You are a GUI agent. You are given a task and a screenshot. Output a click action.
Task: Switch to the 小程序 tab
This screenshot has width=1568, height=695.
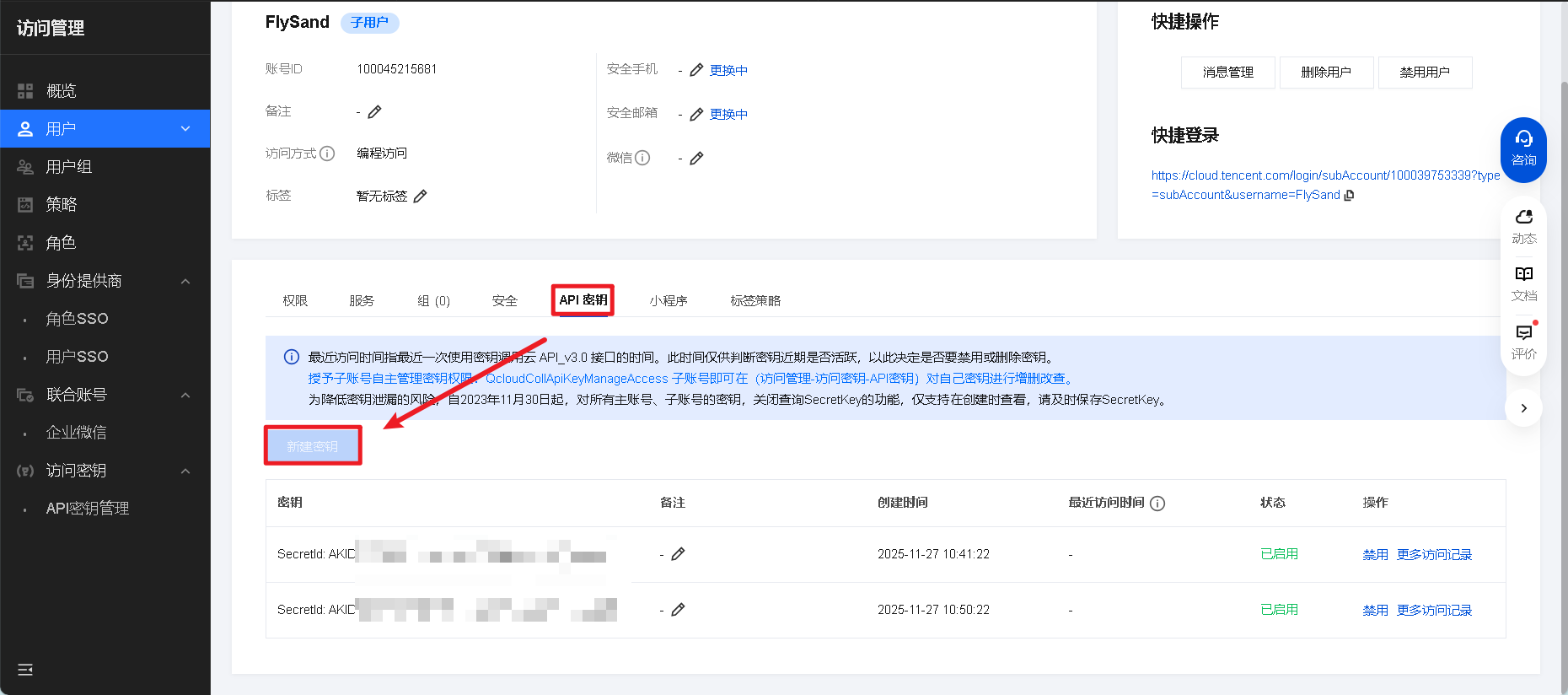pos(669,301)
